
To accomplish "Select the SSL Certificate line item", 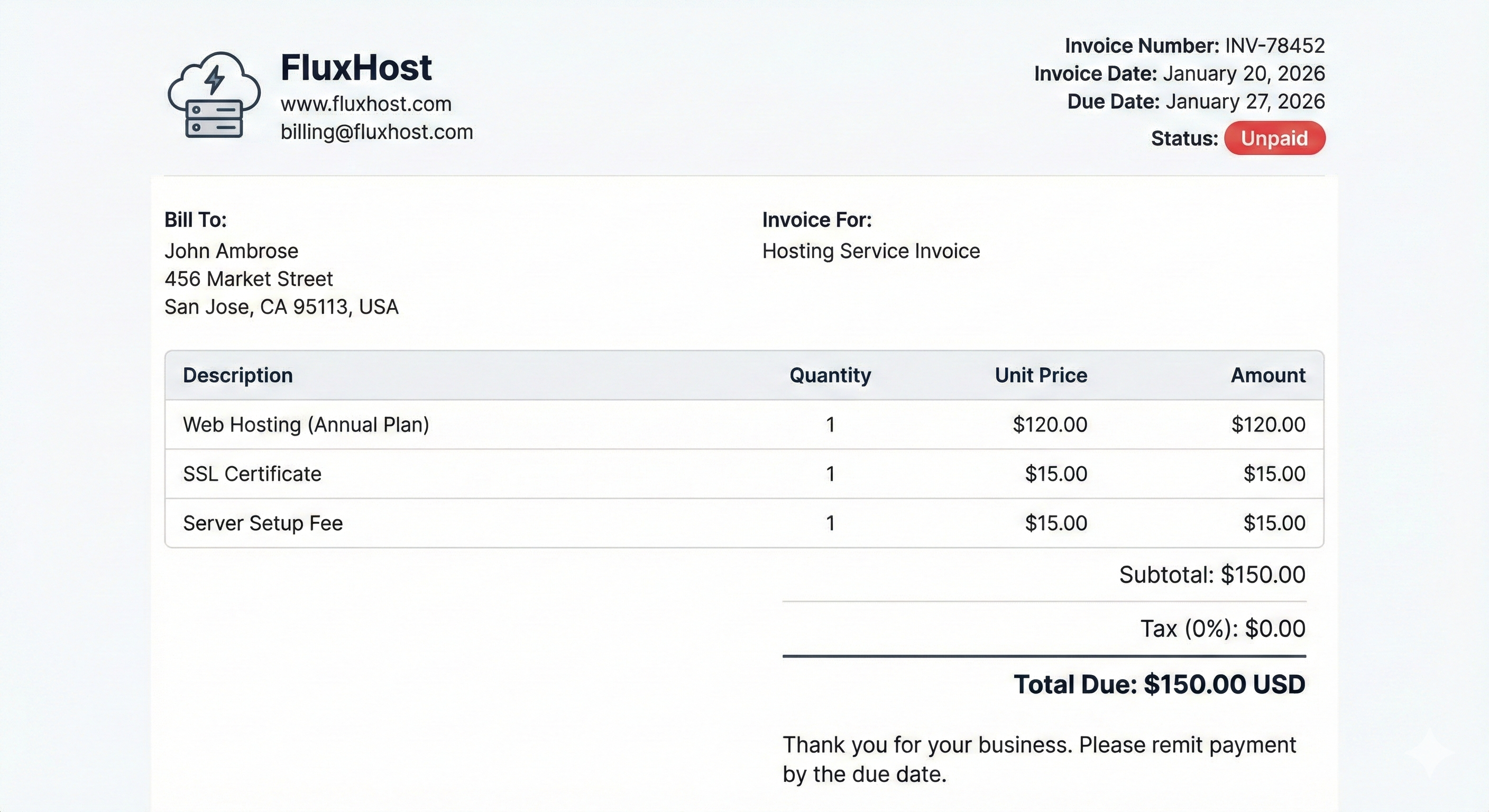I will coord(252,474).
